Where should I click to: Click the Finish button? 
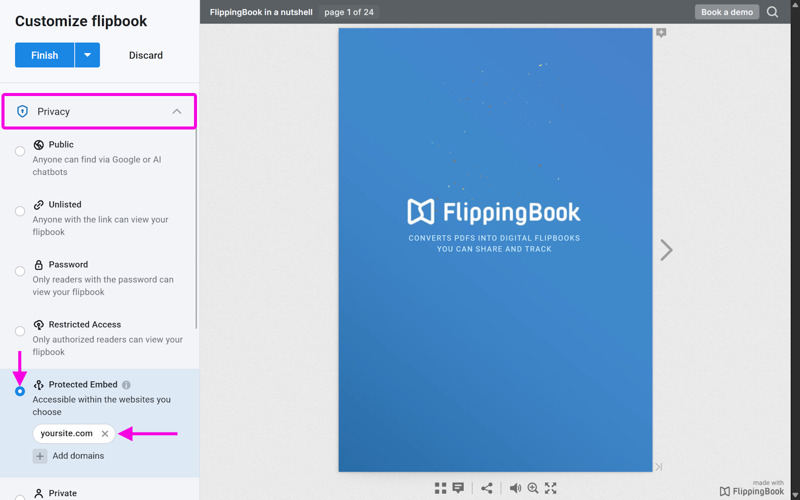44,55
